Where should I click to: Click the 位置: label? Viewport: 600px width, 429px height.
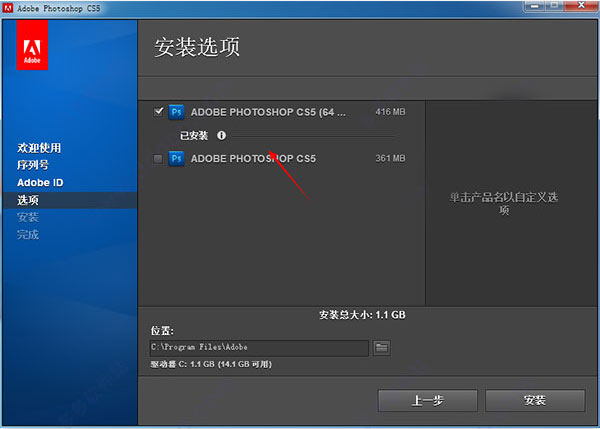pyautogui.click(x=162, y=331)
